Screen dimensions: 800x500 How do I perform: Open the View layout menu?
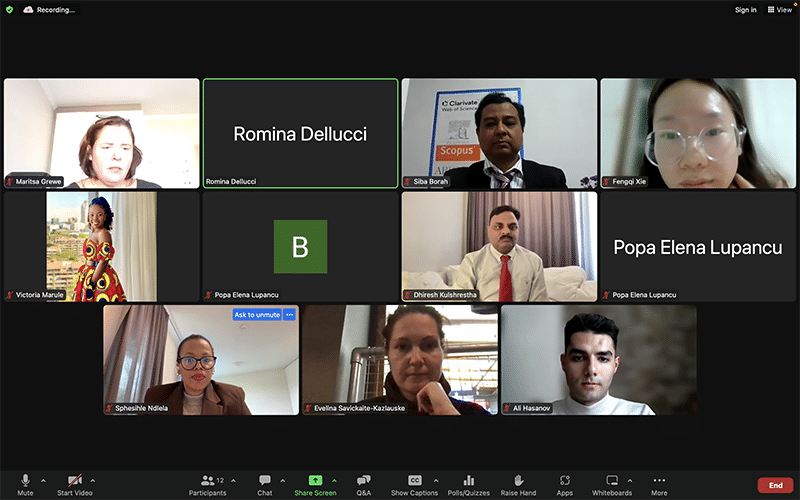[779, 9]
